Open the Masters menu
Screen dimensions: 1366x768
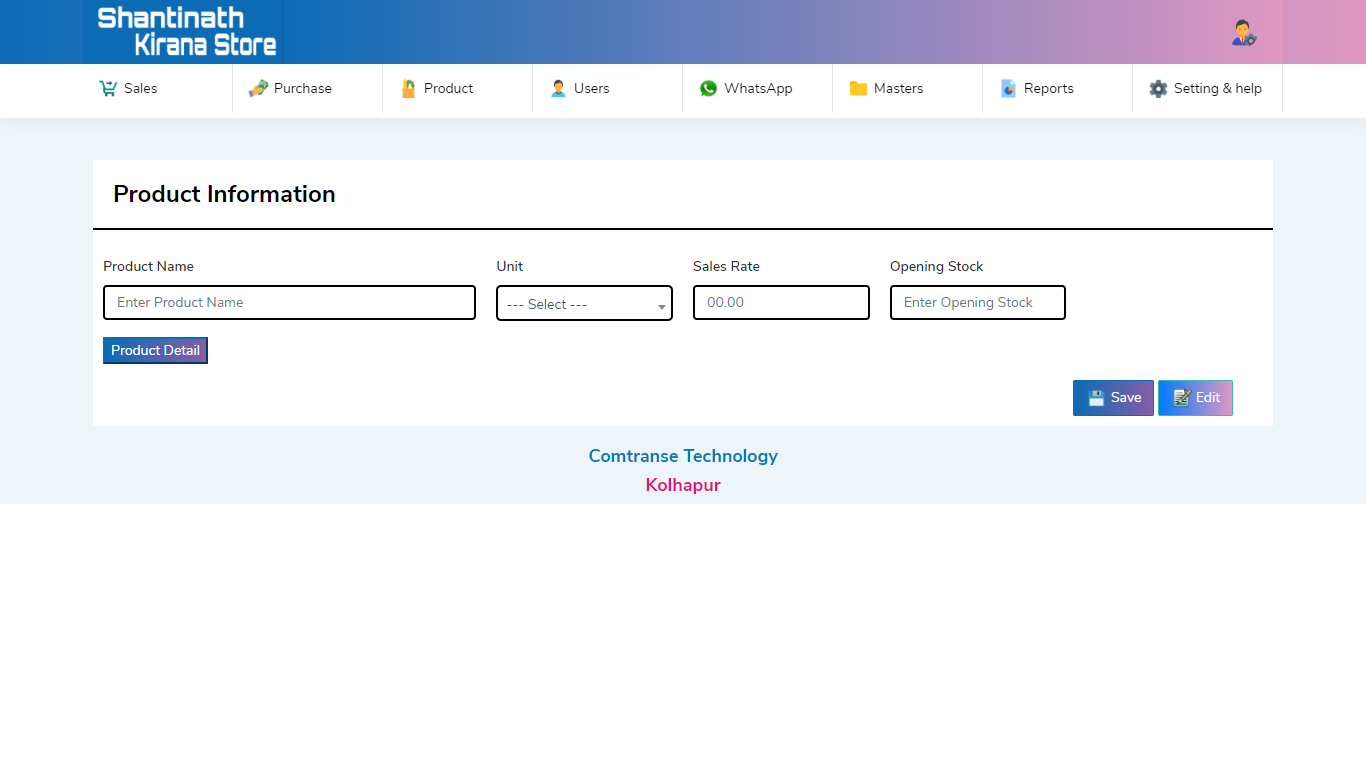(908, 88)
